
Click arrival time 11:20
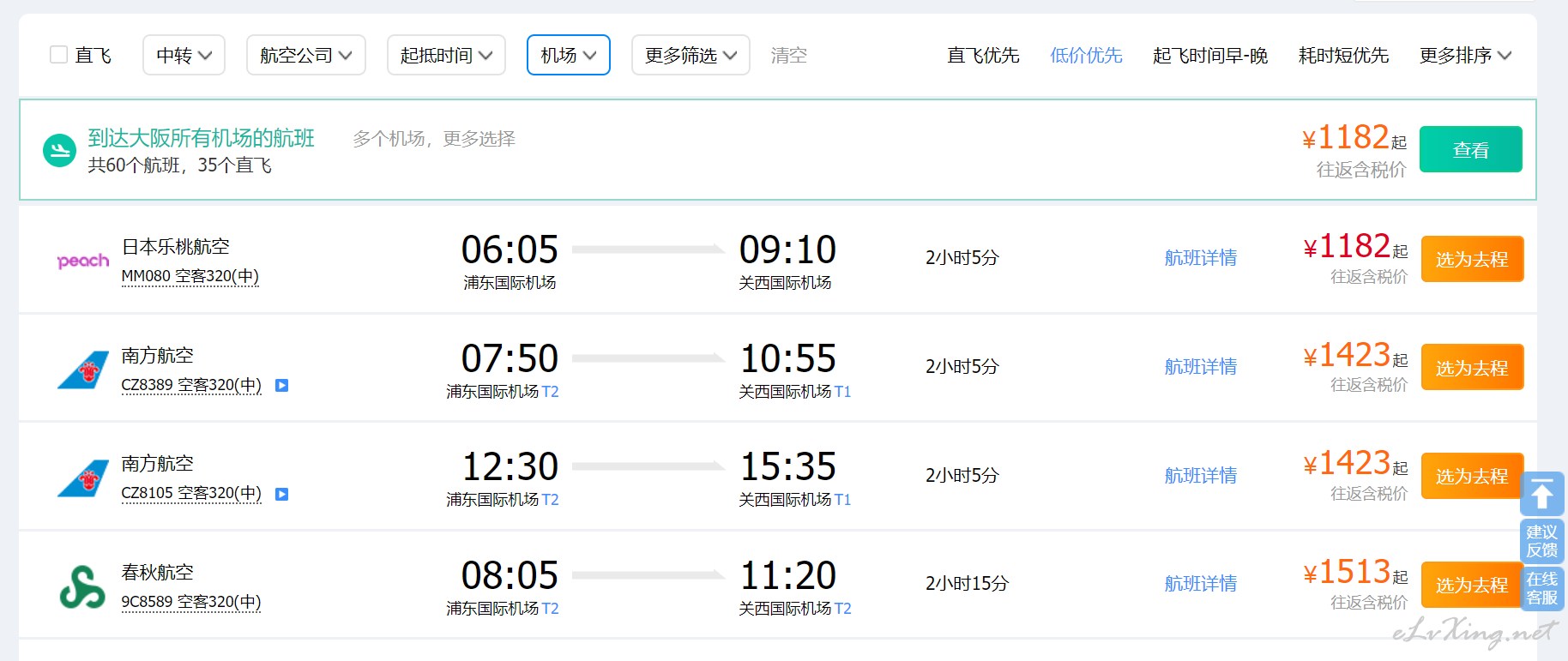pos(787,576)
